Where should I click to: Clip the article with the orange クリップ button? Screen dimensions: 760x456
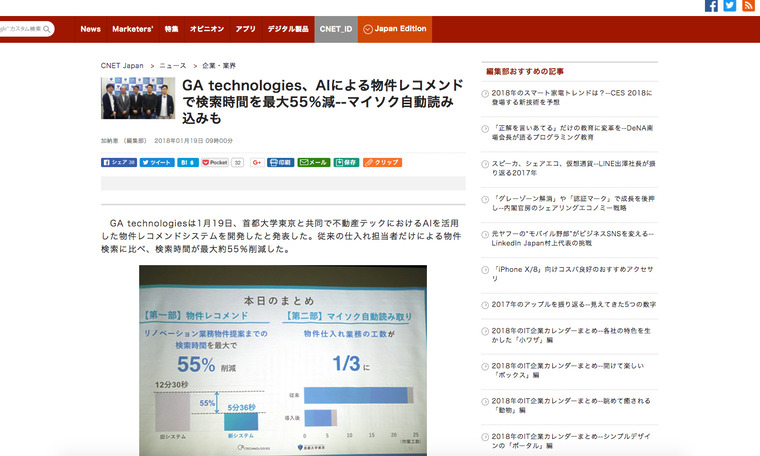[x=382, y=162]
